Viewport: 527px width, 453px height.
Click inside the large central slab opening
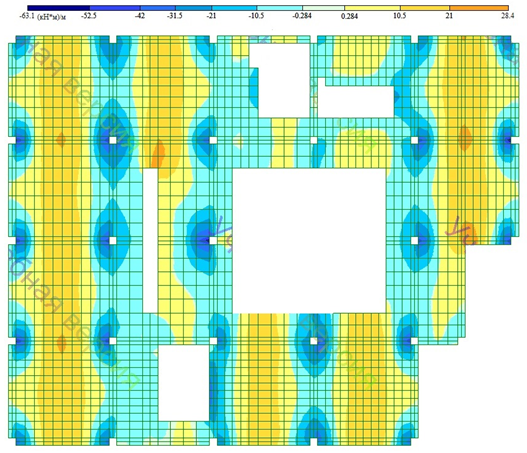(x=309, y=241)
